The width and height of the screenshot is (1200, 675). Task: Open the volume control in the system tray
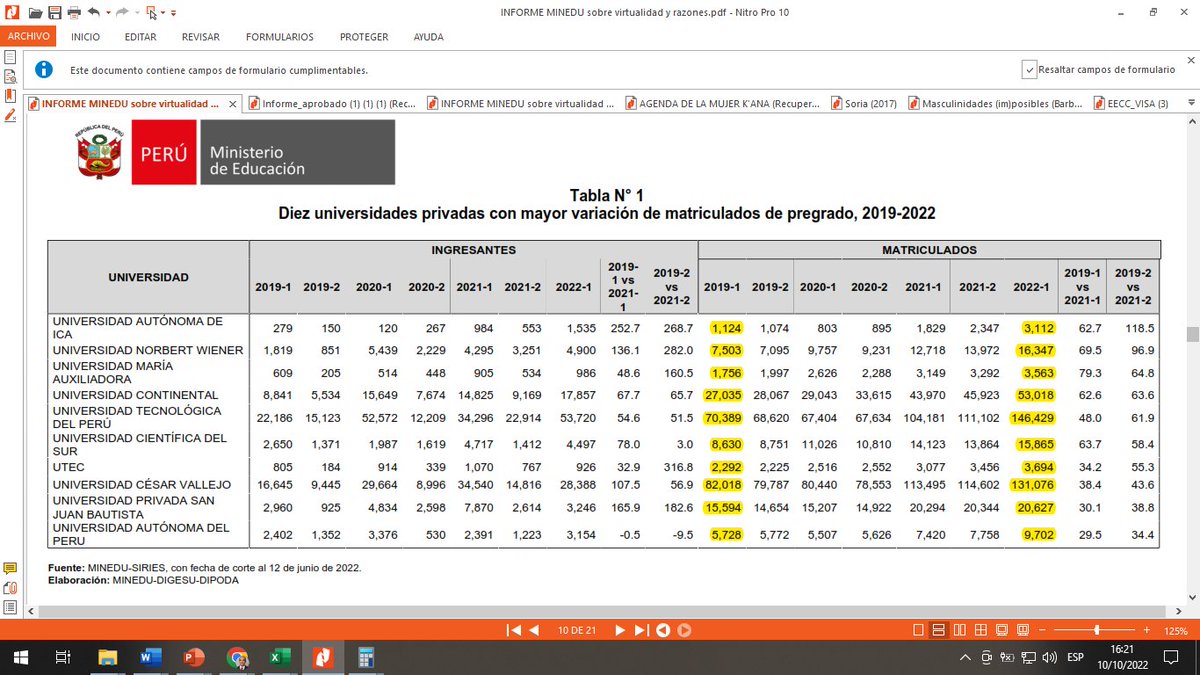point(1048,658)
